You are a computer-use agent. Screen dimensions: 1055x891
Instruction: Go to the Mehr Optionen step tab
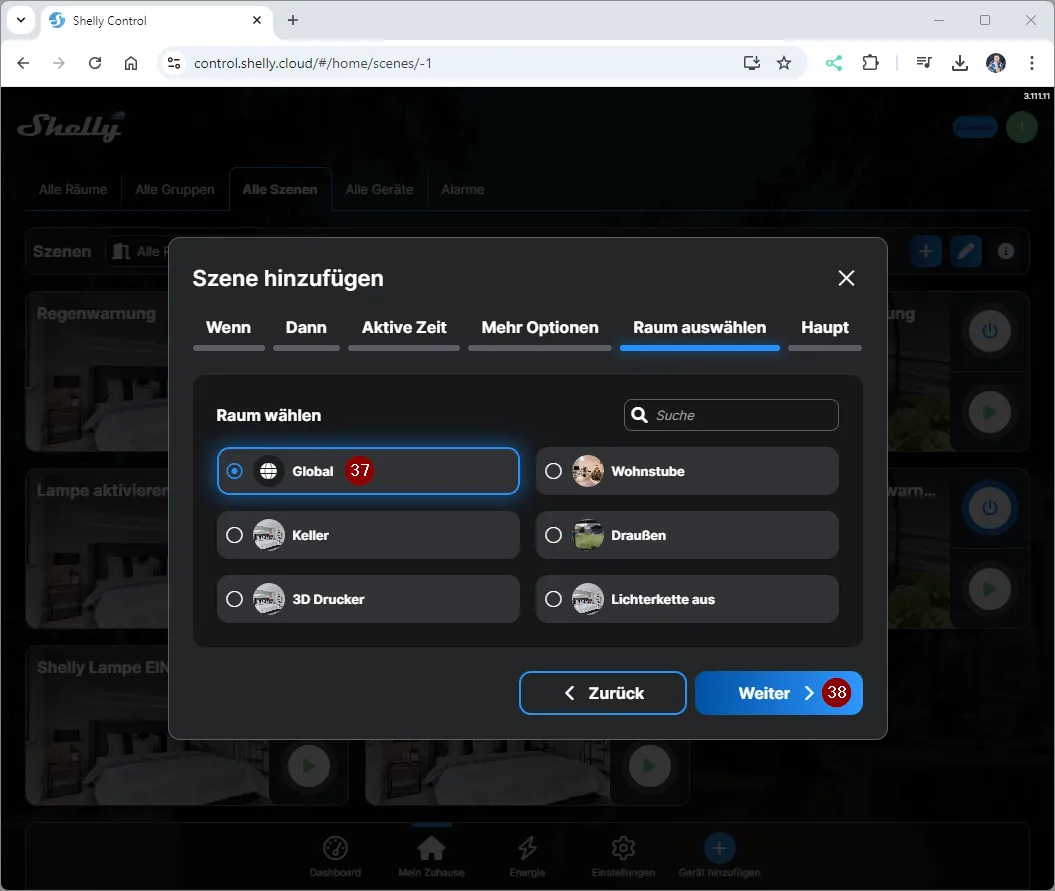(x=539, y=328)
